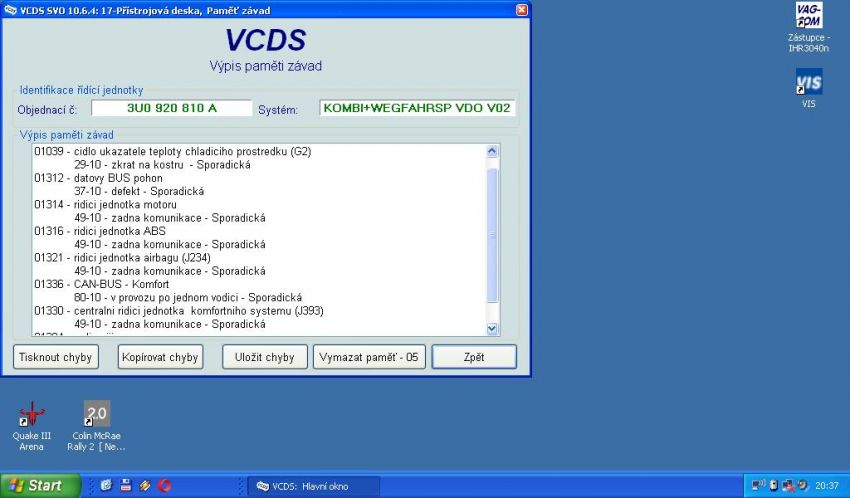Switch to VCDS Hlavní okno taskbar button

point(313,486)
